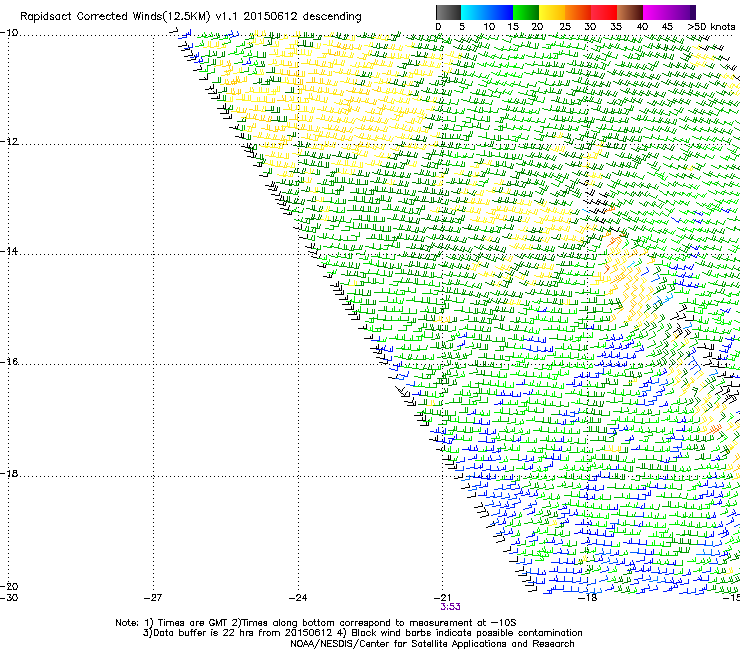Click the blue 10–15 knots legend swatch
The width and height of the screenshot is (740, 650).
(x=500, y=12)
